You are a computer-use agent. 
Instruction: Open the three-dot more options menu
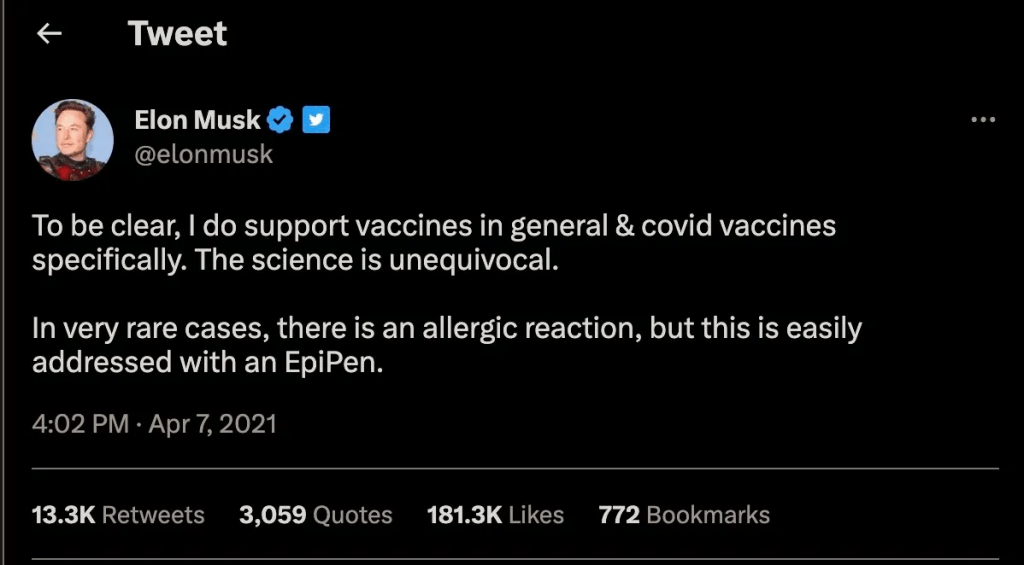(983, 120)
